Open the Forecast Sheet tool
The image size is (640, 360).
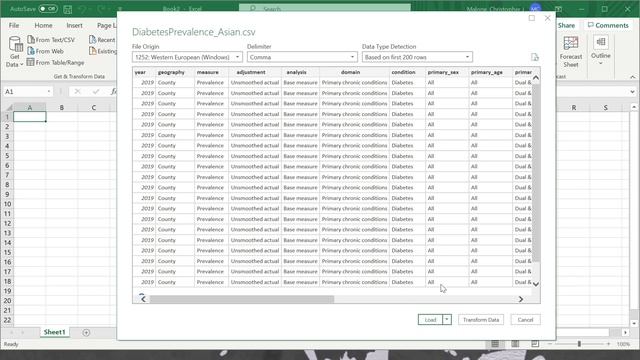click(x=571, y=52)
